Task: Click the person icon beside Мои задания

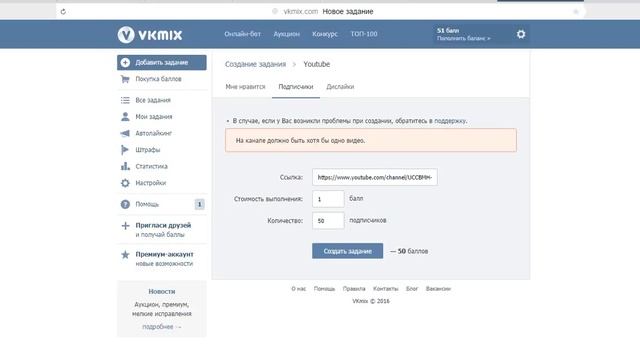Action: pyautogui.click(x=125, y=117)
